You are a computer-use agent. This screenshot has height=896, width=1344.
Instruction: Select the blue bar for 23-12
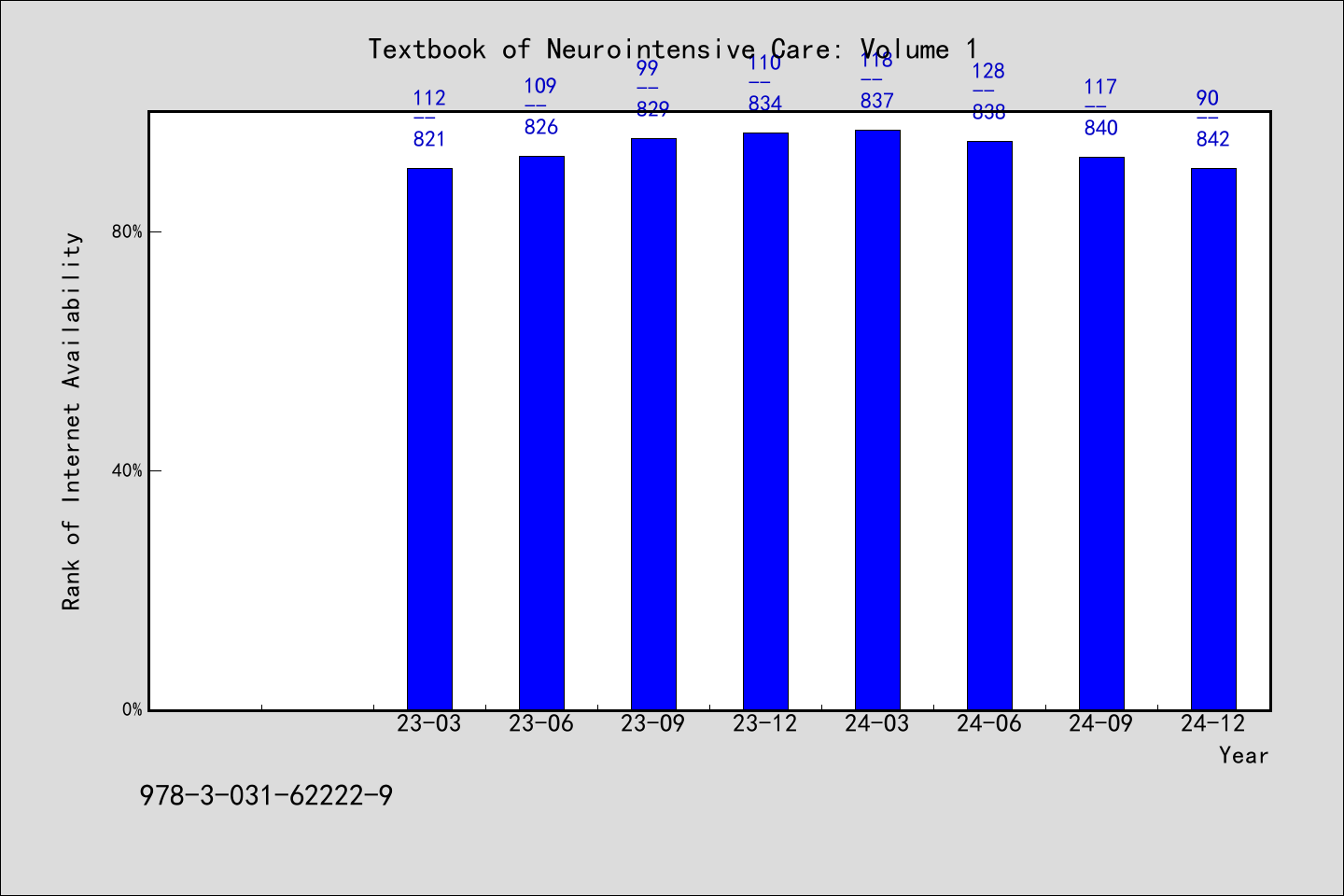(x=765, y=421)
